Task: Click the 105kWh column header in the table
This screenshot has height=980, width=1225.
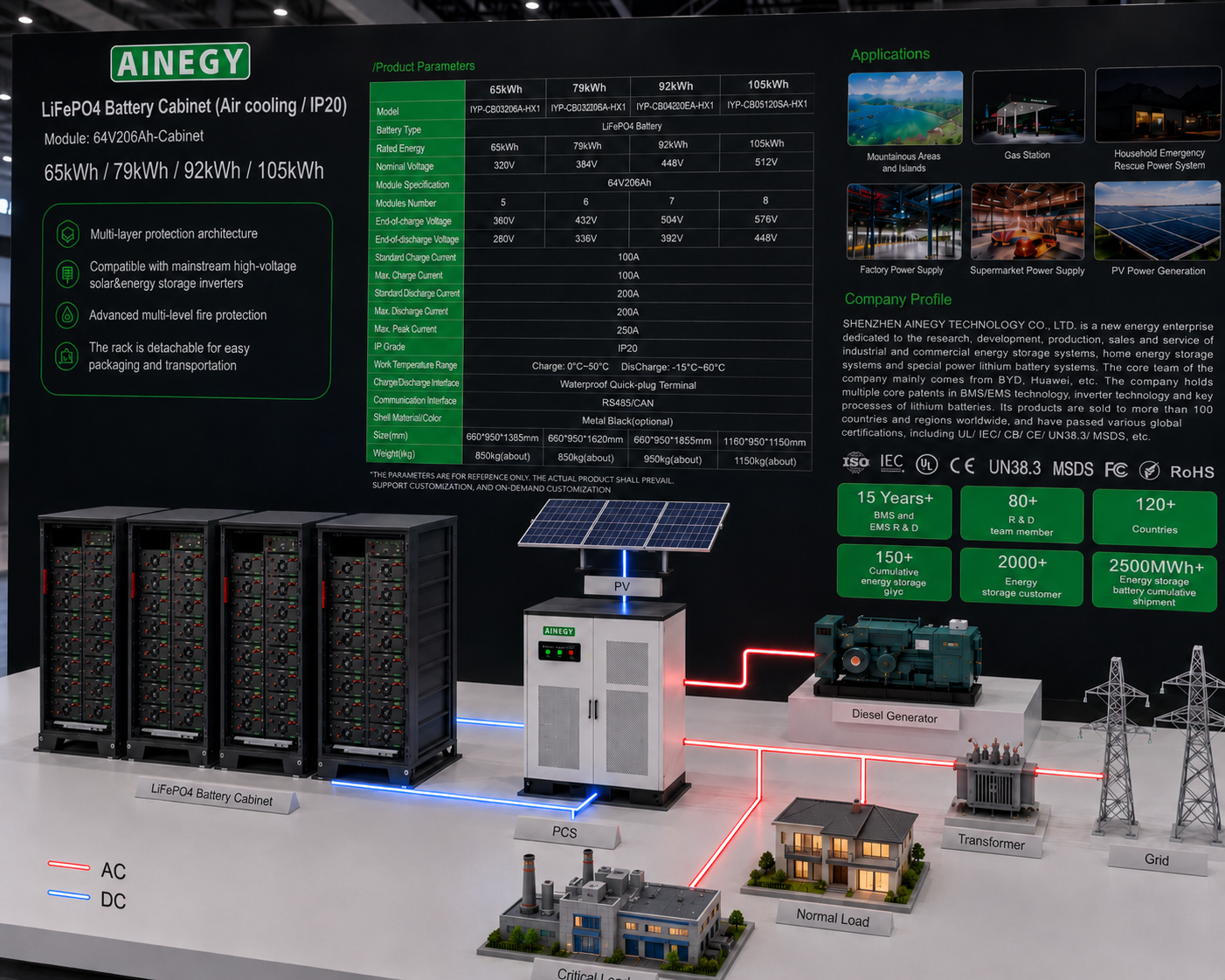Action: (x=767, y=85)
